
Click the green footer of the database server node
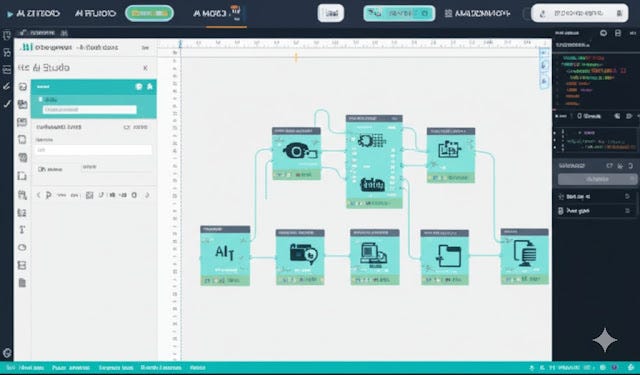tap(524, 279)
